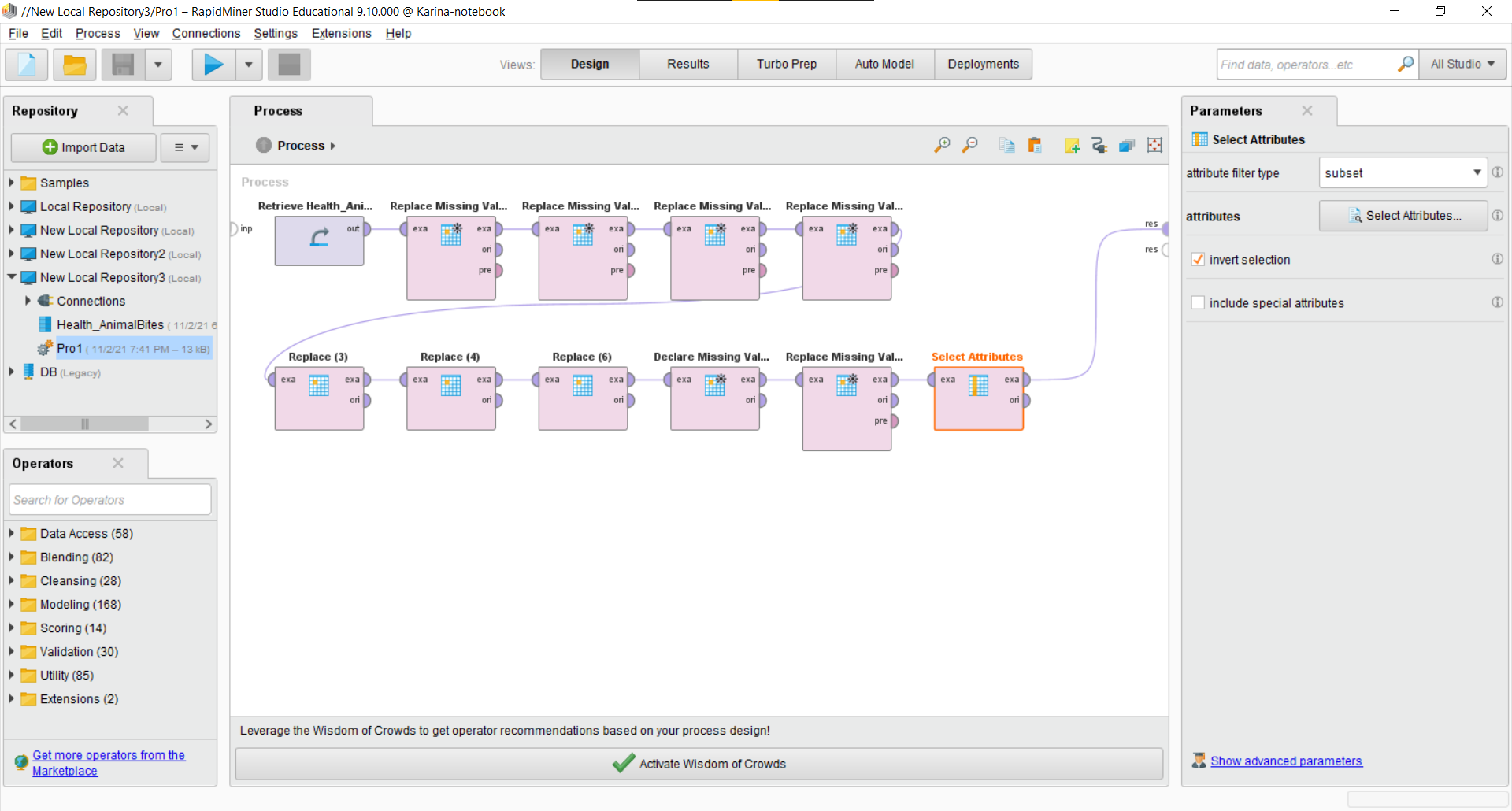Select the Replace (6) operator
Viewport: 1512px width, 811px height.
(x=583, y=398)
